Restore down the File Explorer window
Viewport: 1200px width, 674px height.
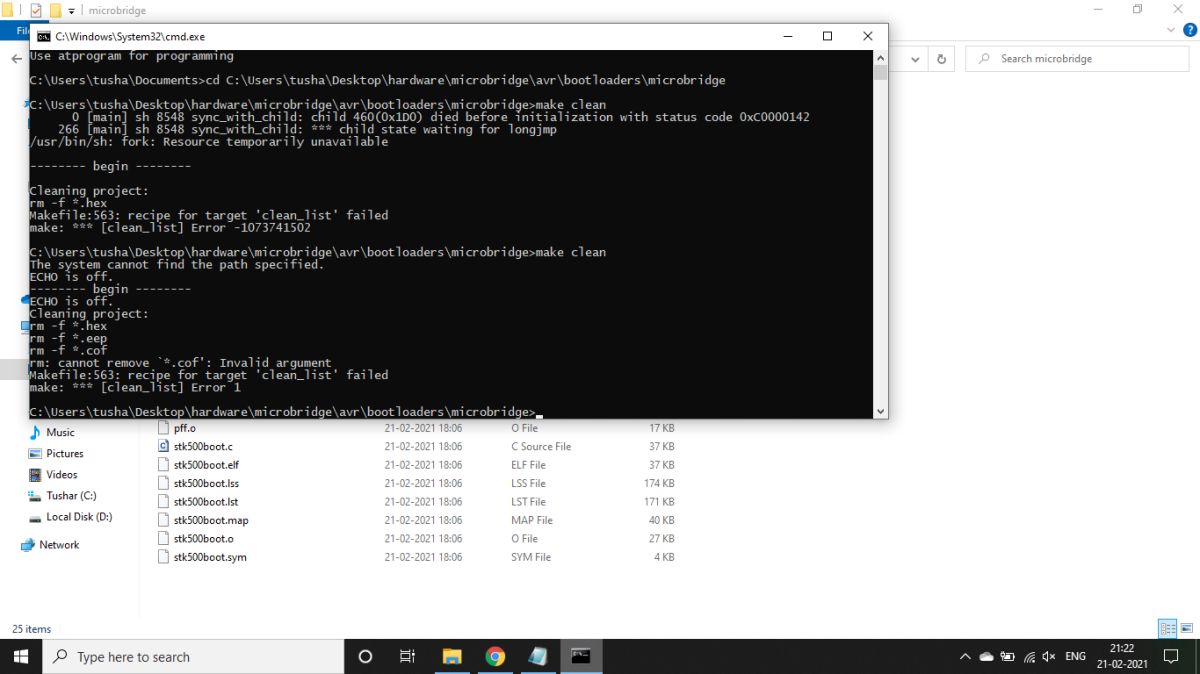click(x=1137, y=10)
